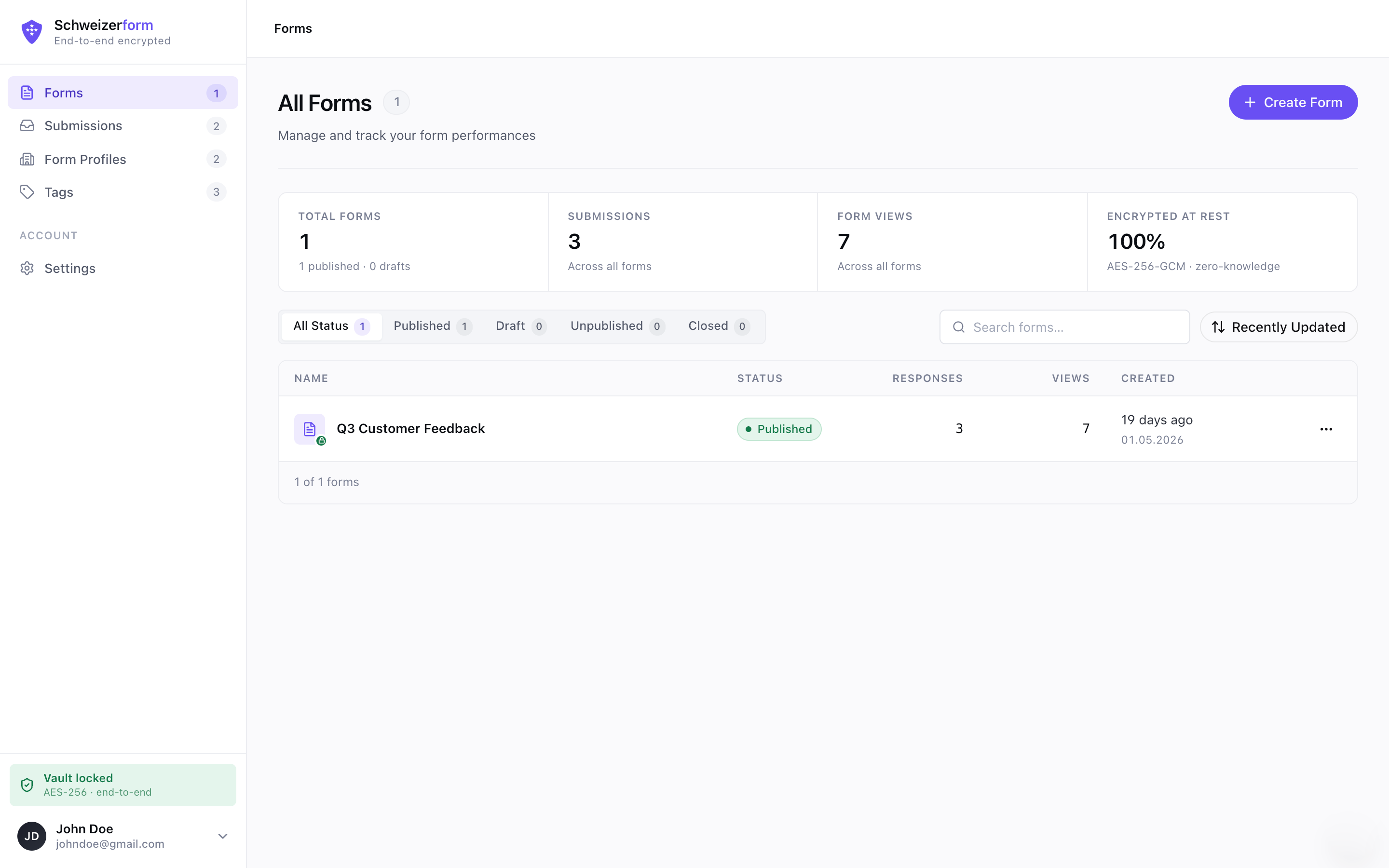1389x868 pixels.
Task: Click the Q3 Customer Feedback form icon
Action: point(310,429)
